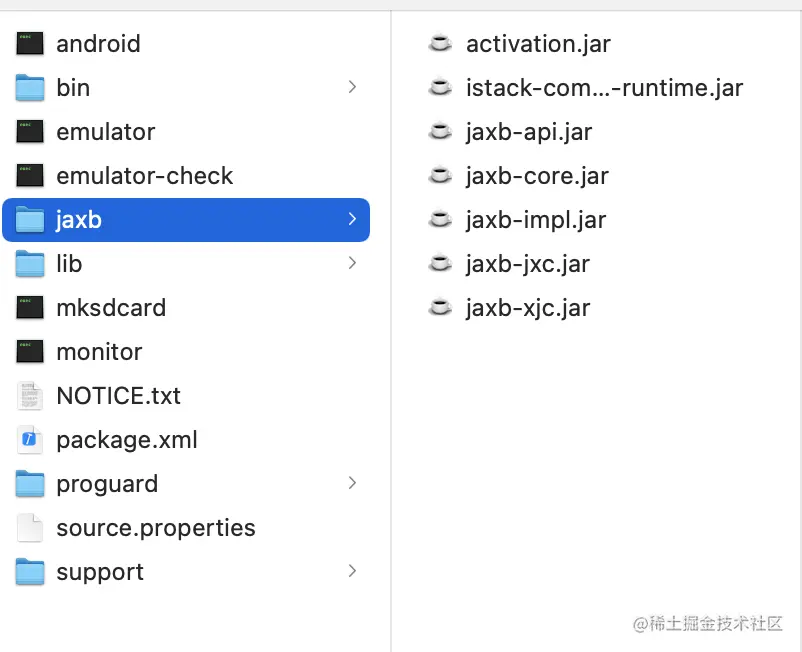802x652 pixels.
Task: Click the proguard folder icon
Action: click(30, 484)
